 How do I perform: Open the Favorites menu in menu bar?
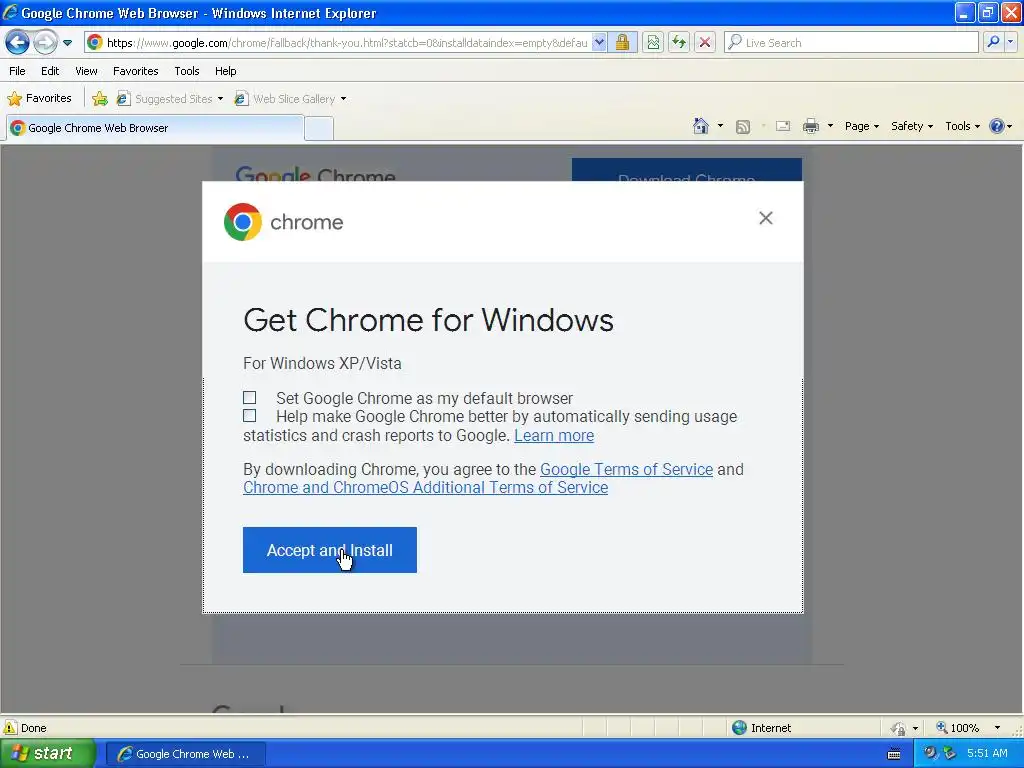tap(135, 71)
